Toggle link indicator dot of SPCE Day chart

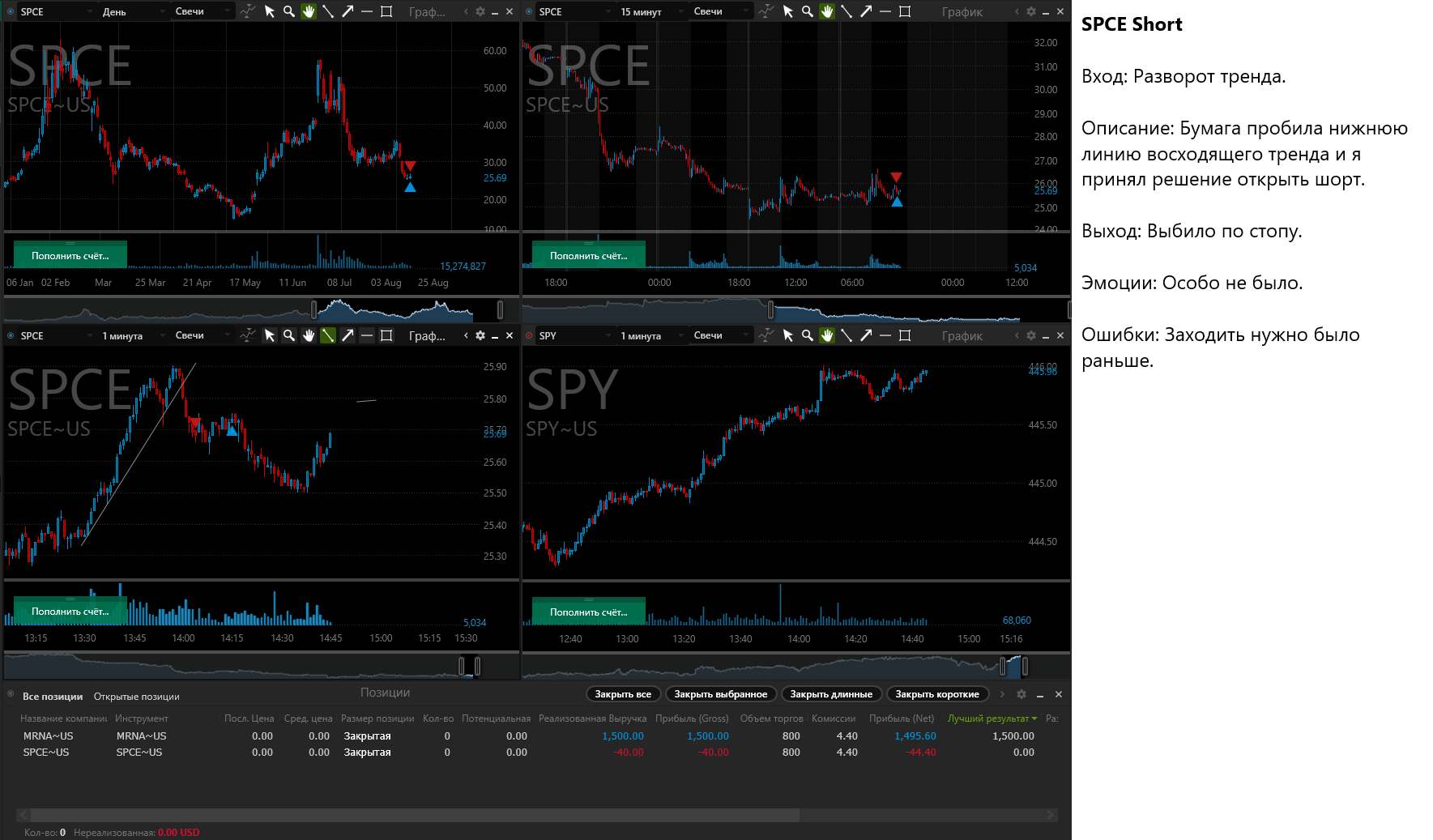(x=11, y=11)
